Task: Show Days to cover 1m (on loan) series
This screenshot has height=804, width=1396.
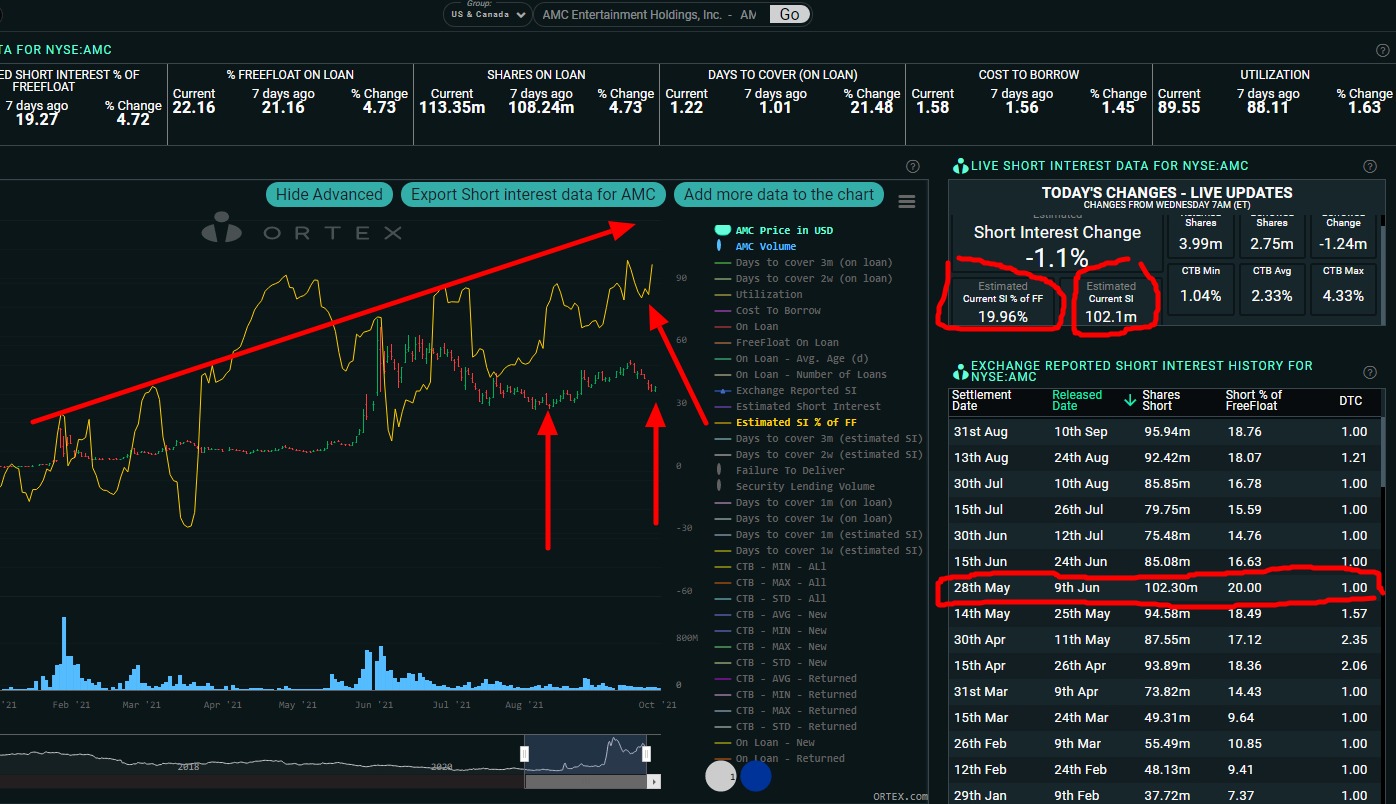Action: click(x=804, y=502)
